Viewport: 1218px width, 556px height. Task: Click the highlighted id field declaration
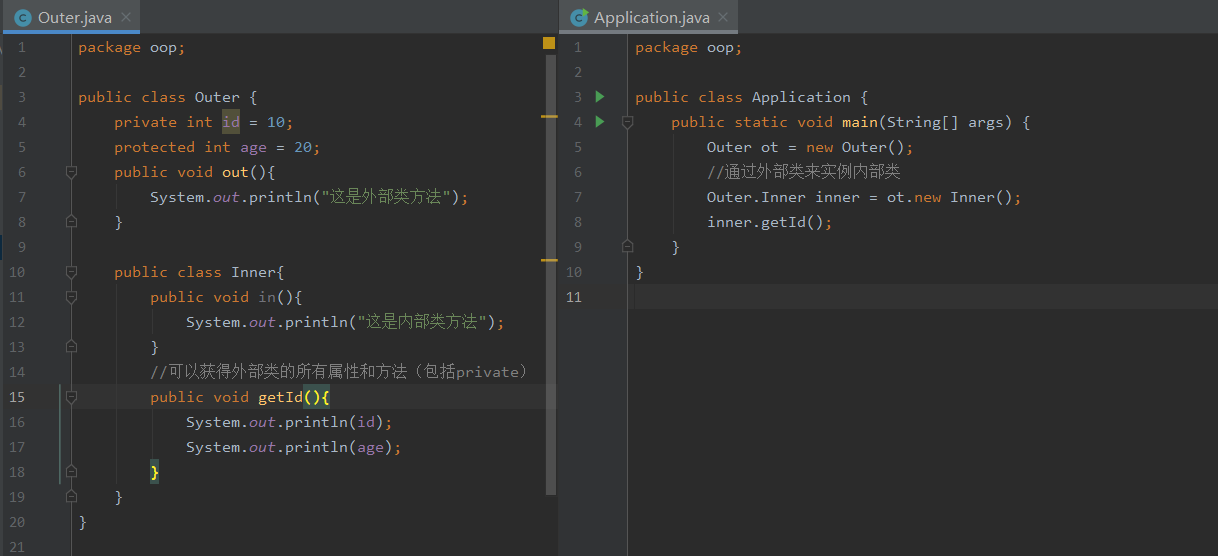231,122
